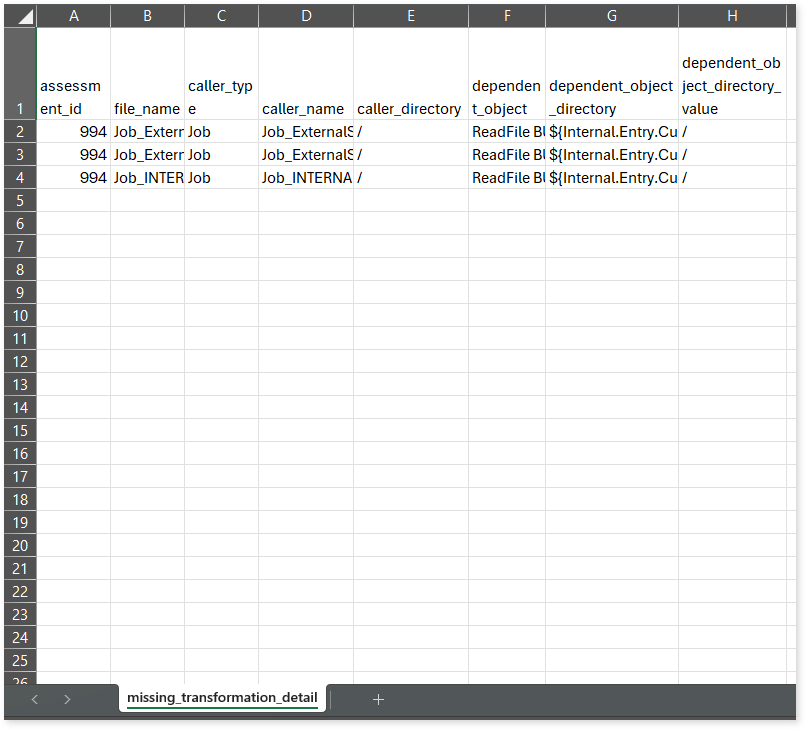Select cell D4 with Job_INTERNA
This screenshot has width=806, height=730.
pos(306,177)
